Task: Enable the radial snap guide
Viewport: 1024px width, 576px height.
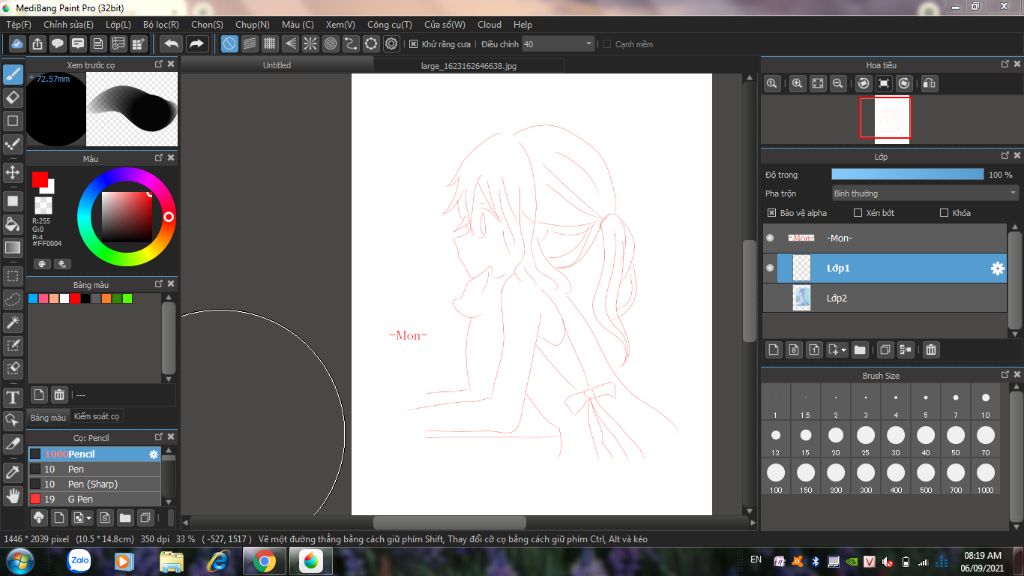Action: 310,44
